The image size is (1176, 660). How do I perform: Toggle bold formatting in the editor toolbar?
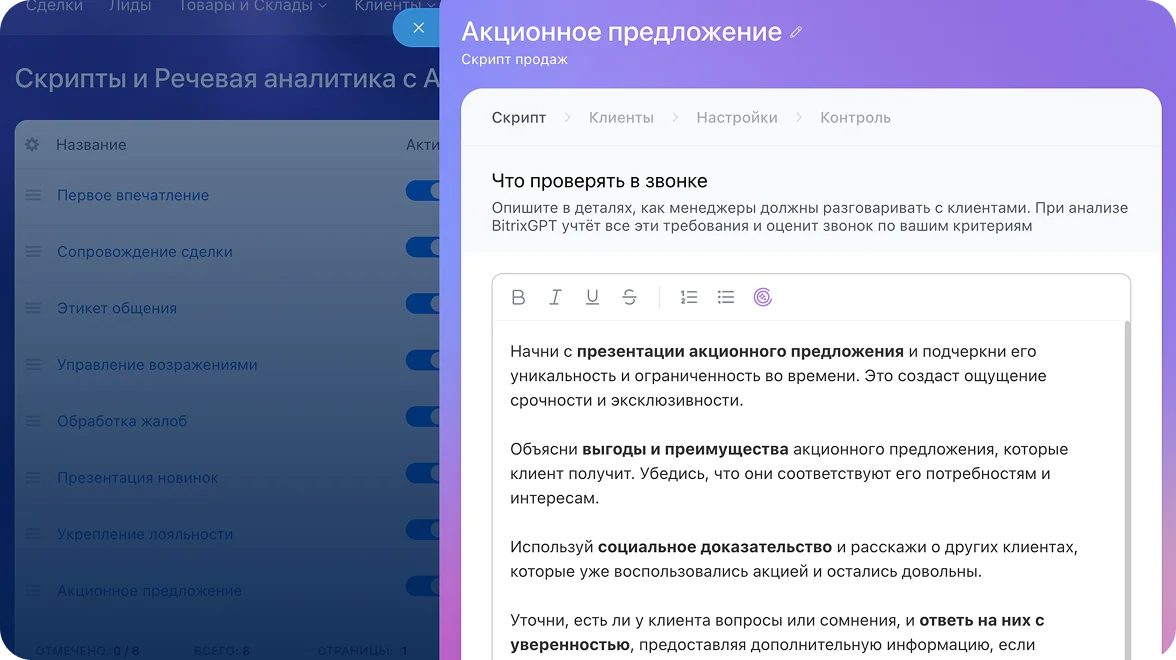(518, 297)
